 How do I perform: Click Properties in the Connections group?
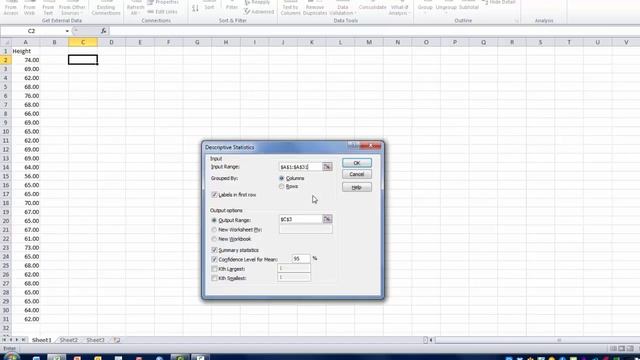click(163, 2)
